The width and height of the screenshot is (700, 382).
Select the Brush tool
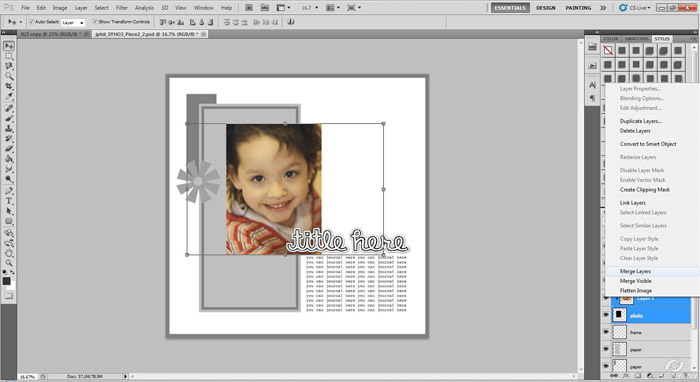(8, 118)
